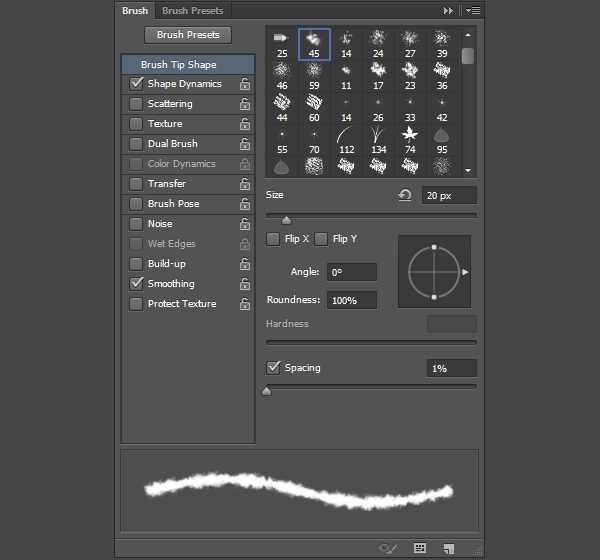The image size is (600, 560).
Task: Open the Preset Manager icon at bottom
Action: (x=420, y=548)
